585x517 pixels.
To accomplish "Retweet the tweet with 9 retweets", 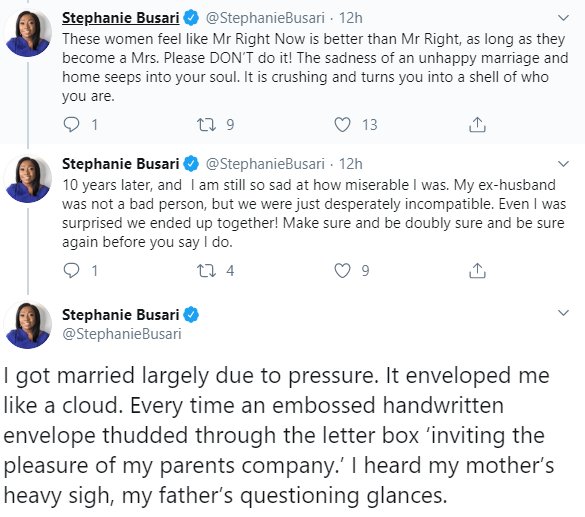I will (206, 125).
